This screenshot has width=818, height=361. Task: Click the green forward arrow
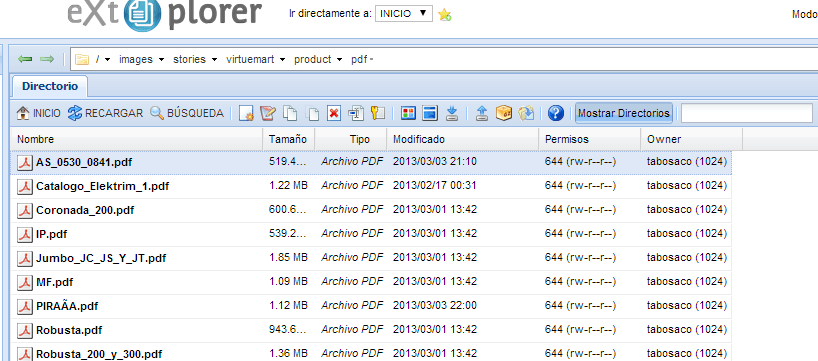pyautogui.click(x=47, y=59)
